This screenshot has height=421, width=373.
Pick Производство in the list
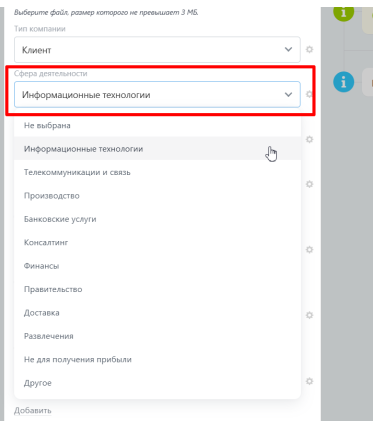[157, 196]
